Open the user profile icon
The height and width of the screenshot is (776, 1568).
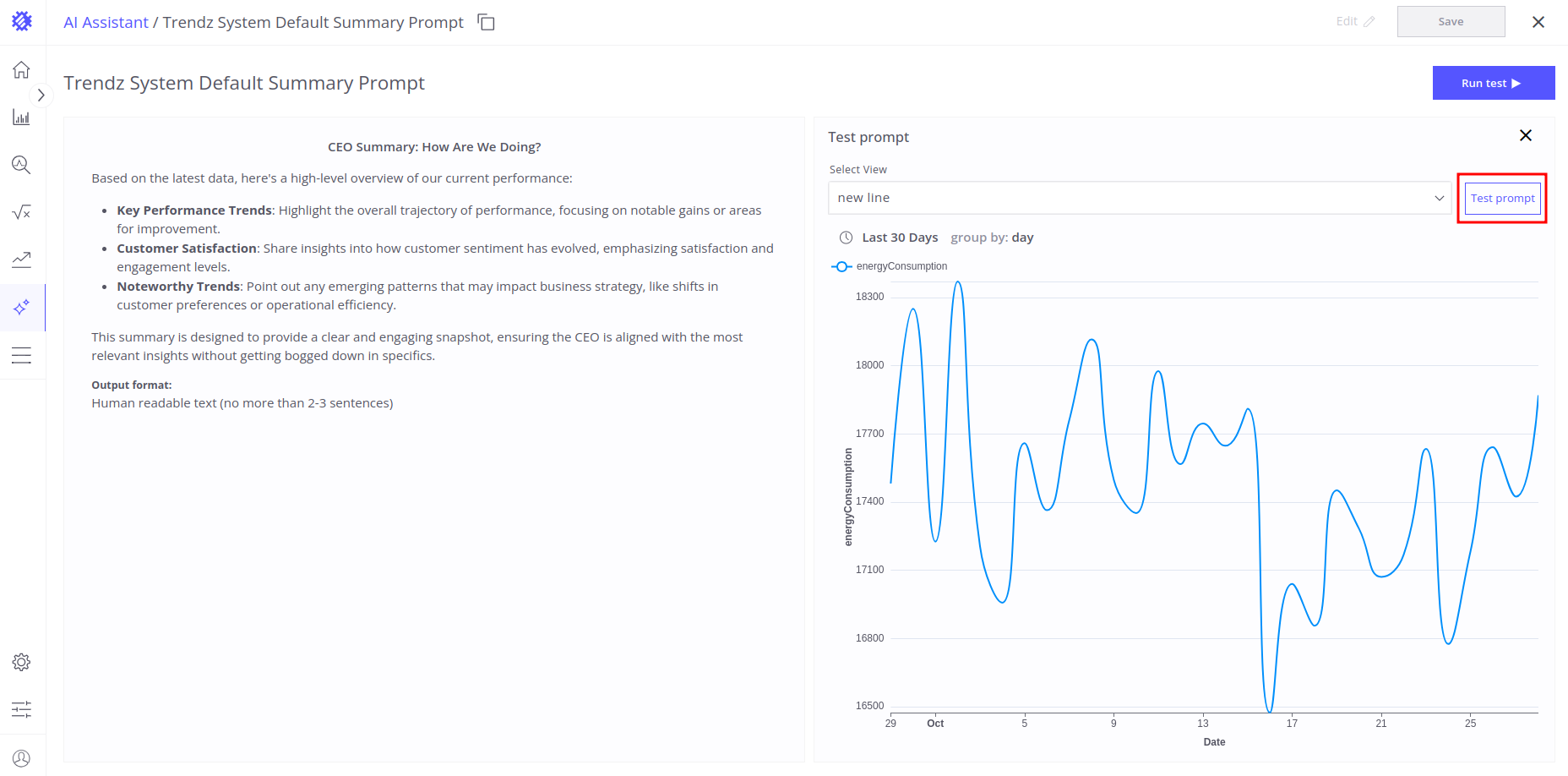(21, 758)
